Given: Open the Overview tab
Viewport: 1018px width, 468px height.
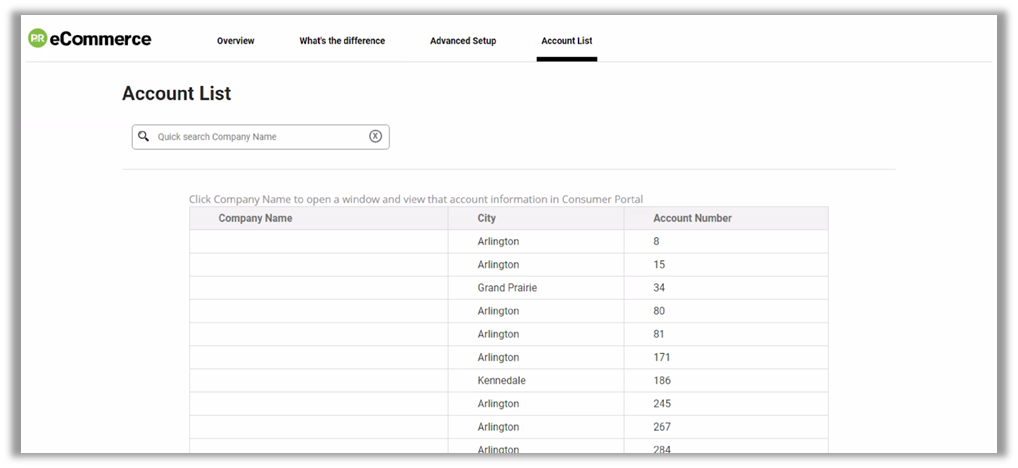Looking at the screenshot, I should click(235, 41).
